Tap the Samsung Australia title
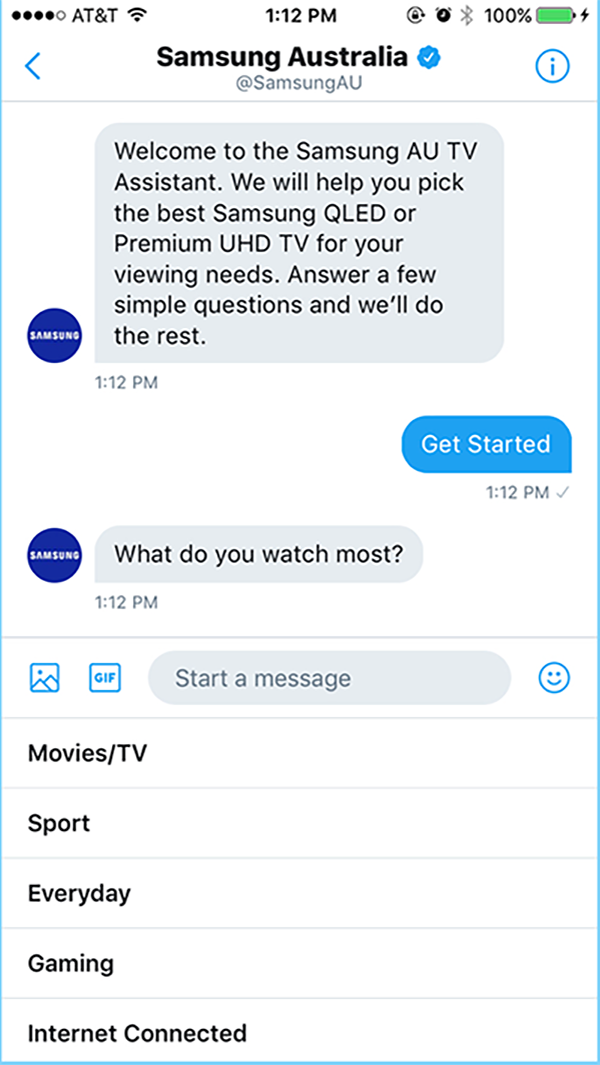The image size is (600, 1065). point(282,58)
